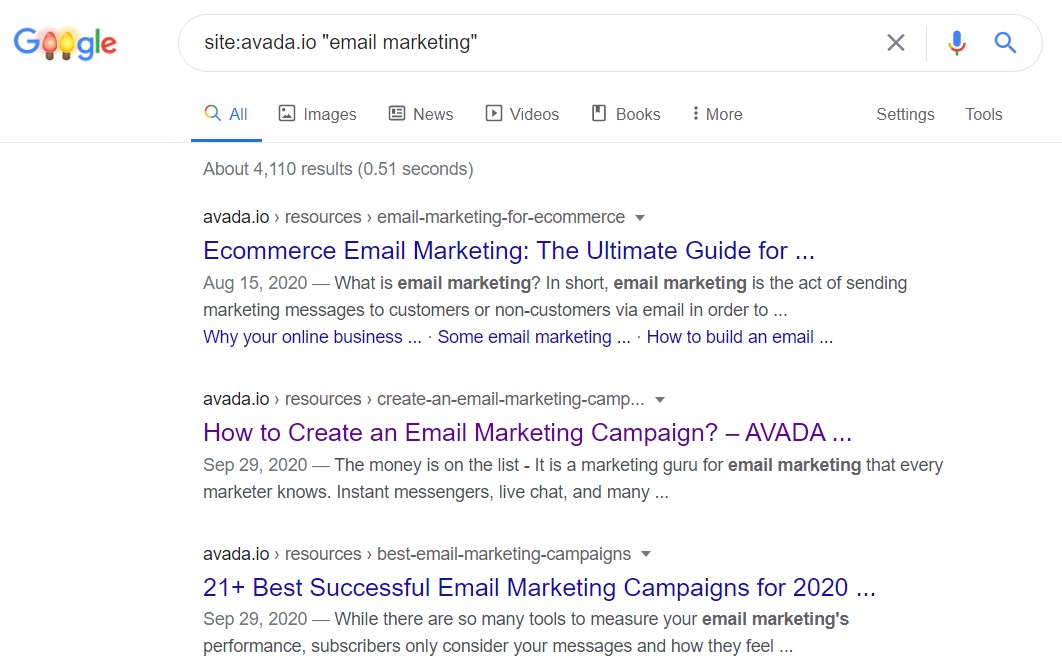
Task: Expand arrow beside email-marketing-for-ecommerce URL
Action: (x=640, y=218)
